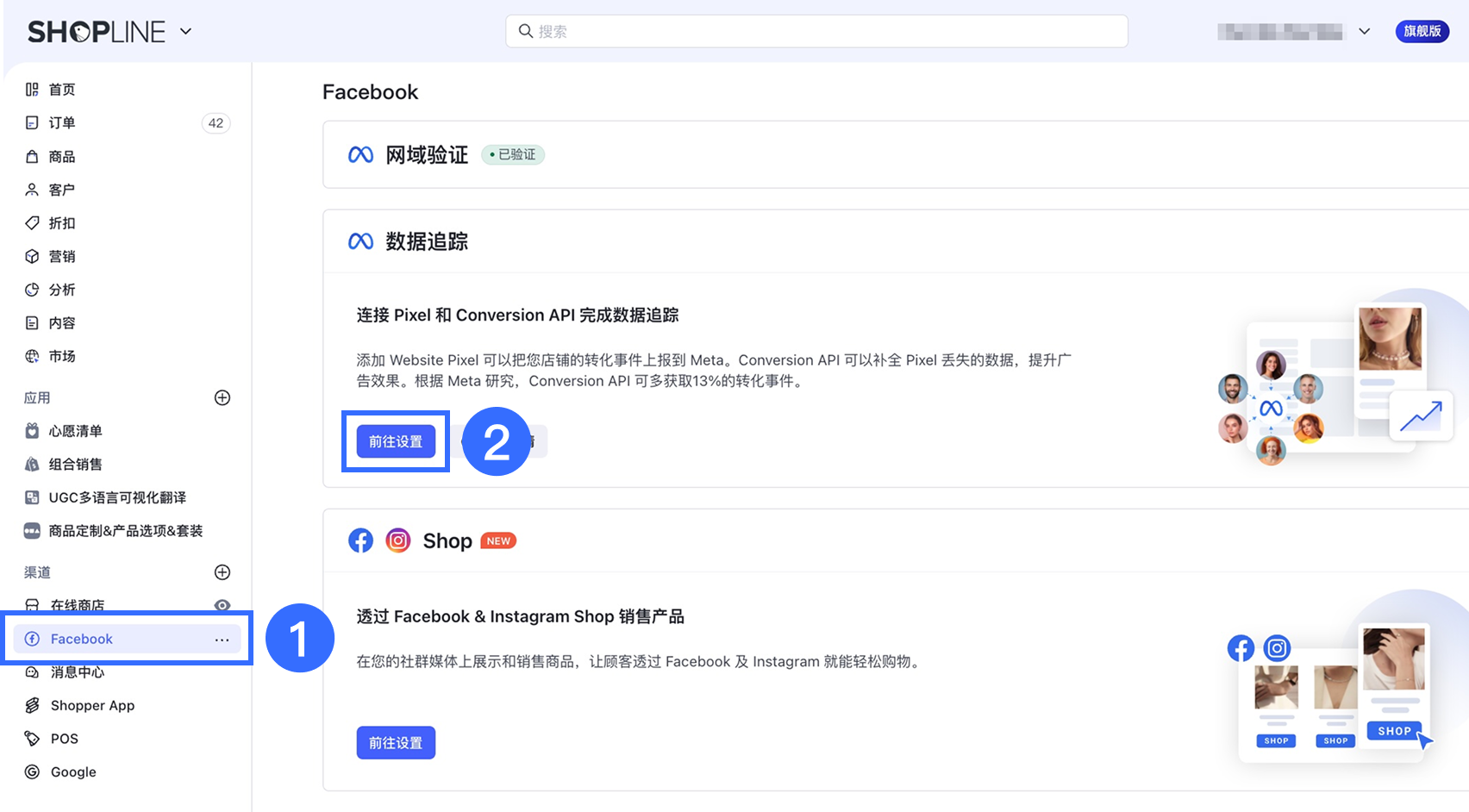
Task: Click 前往设置 under 数据追踪
Action: click(x=396, y=441)
